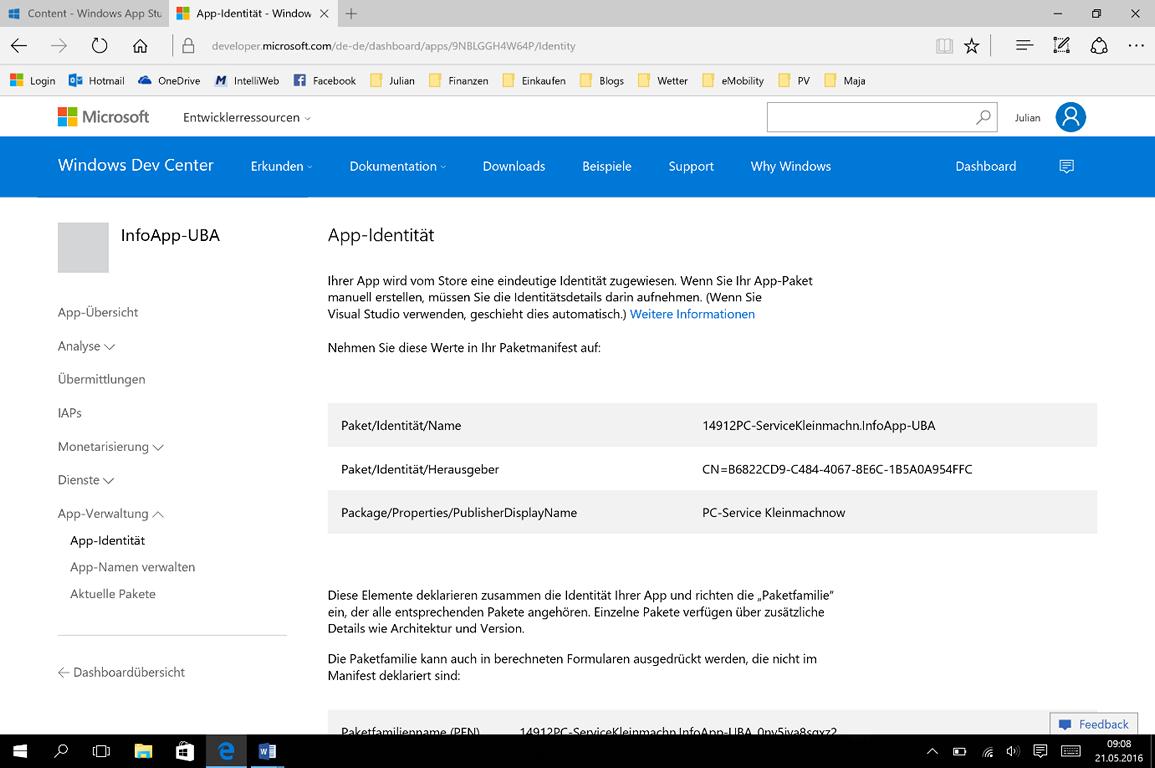Go back with the browser back arrow
The height and width of the screenshot is (768, 1155).
pos(19,46)
